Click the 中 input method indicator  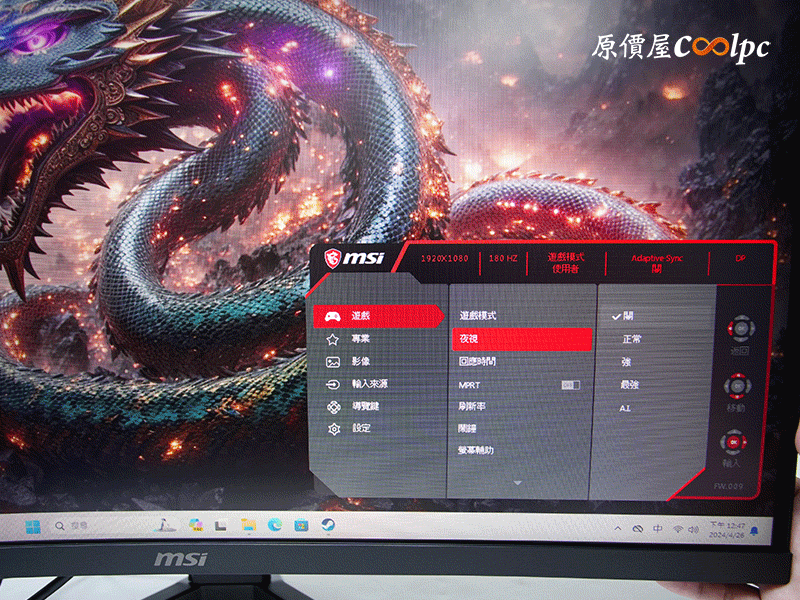[658, 529]
